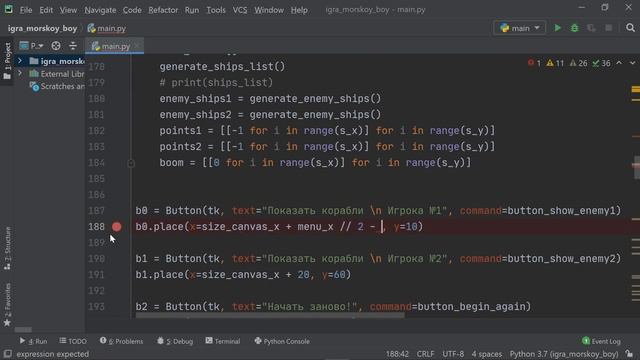The height and width of the screenshot is (360, 640).
Task: Open the Terminal tool window
Action: coord(223,341)
